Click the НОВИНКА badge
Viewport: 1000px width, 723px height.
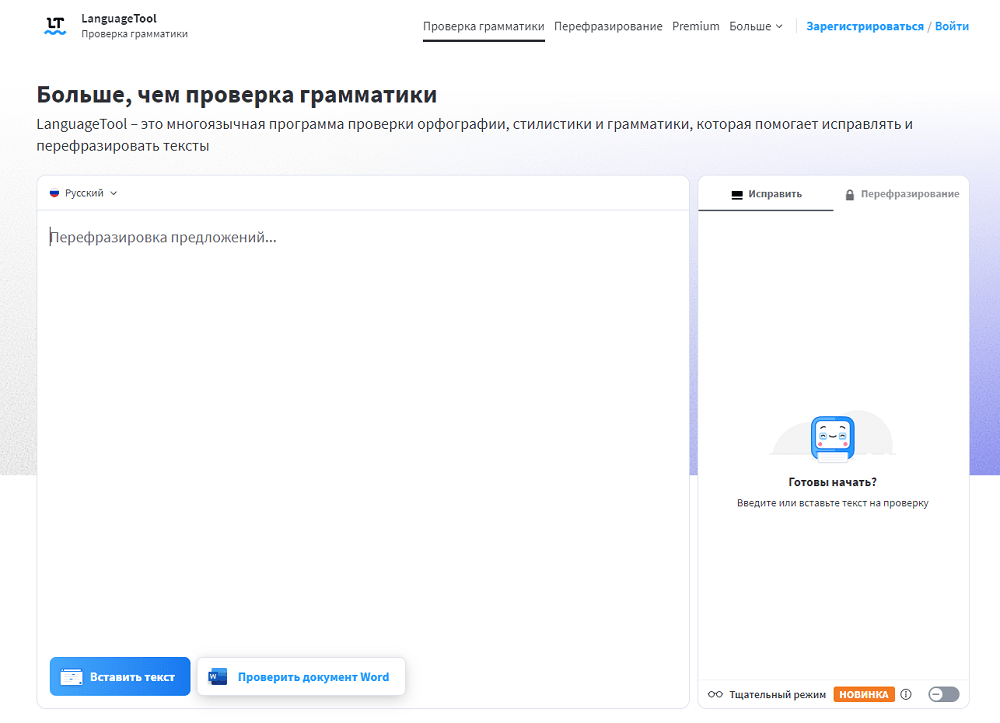[x=863, y=693]
